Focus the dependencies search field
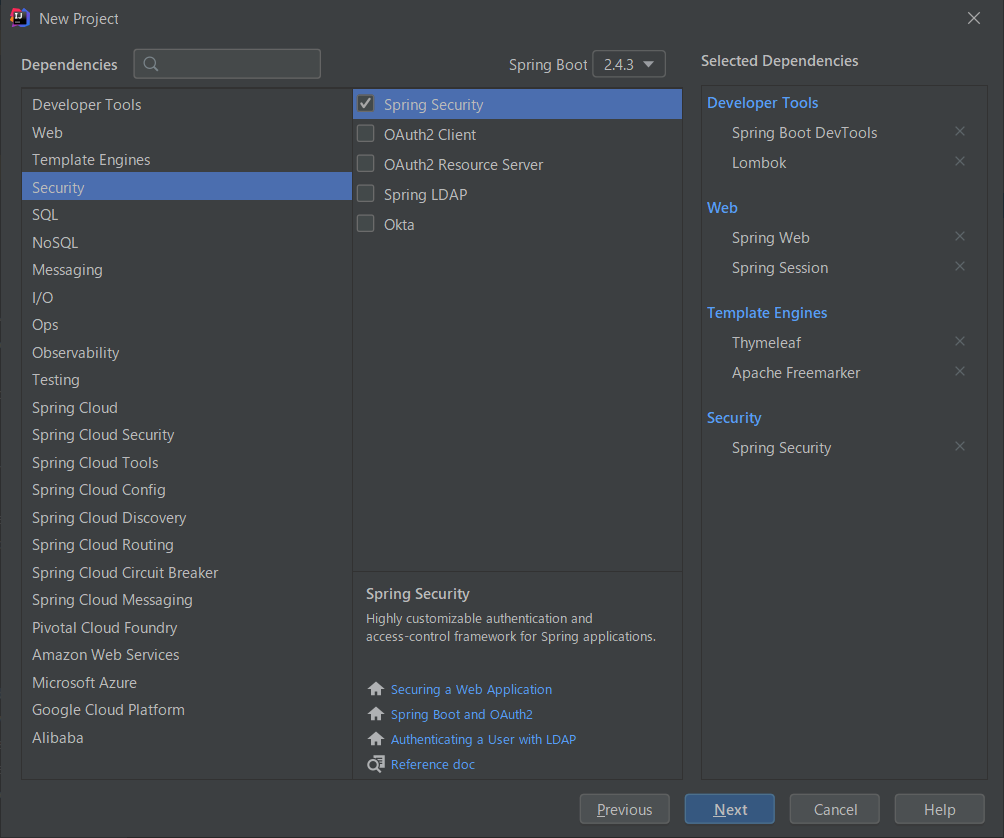The image size is (1004, 838). coord(227,64)
